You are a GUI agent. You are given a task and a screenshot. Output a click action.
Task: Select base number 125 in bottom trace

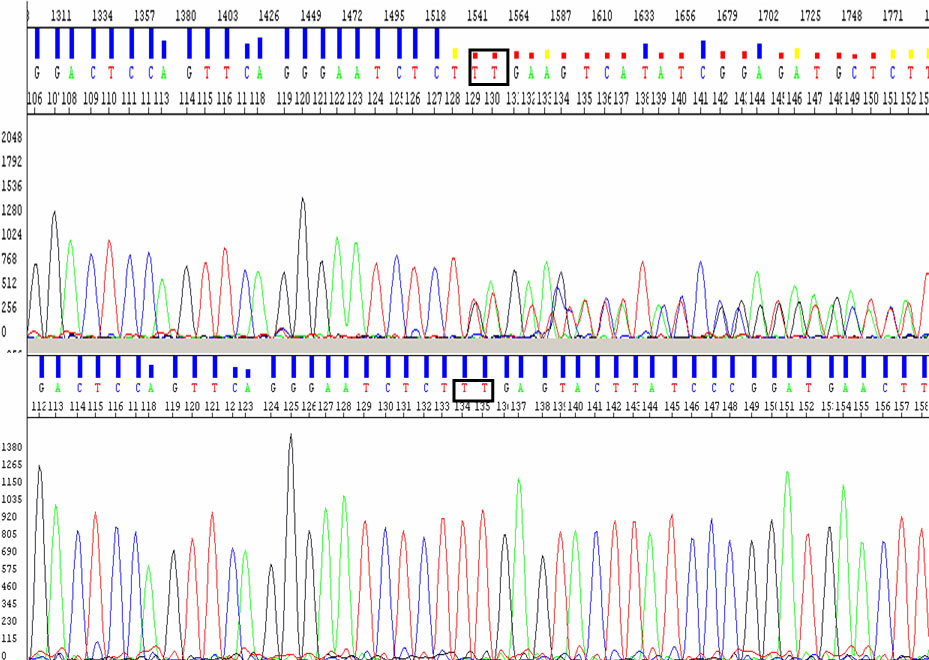click(291, 407)
